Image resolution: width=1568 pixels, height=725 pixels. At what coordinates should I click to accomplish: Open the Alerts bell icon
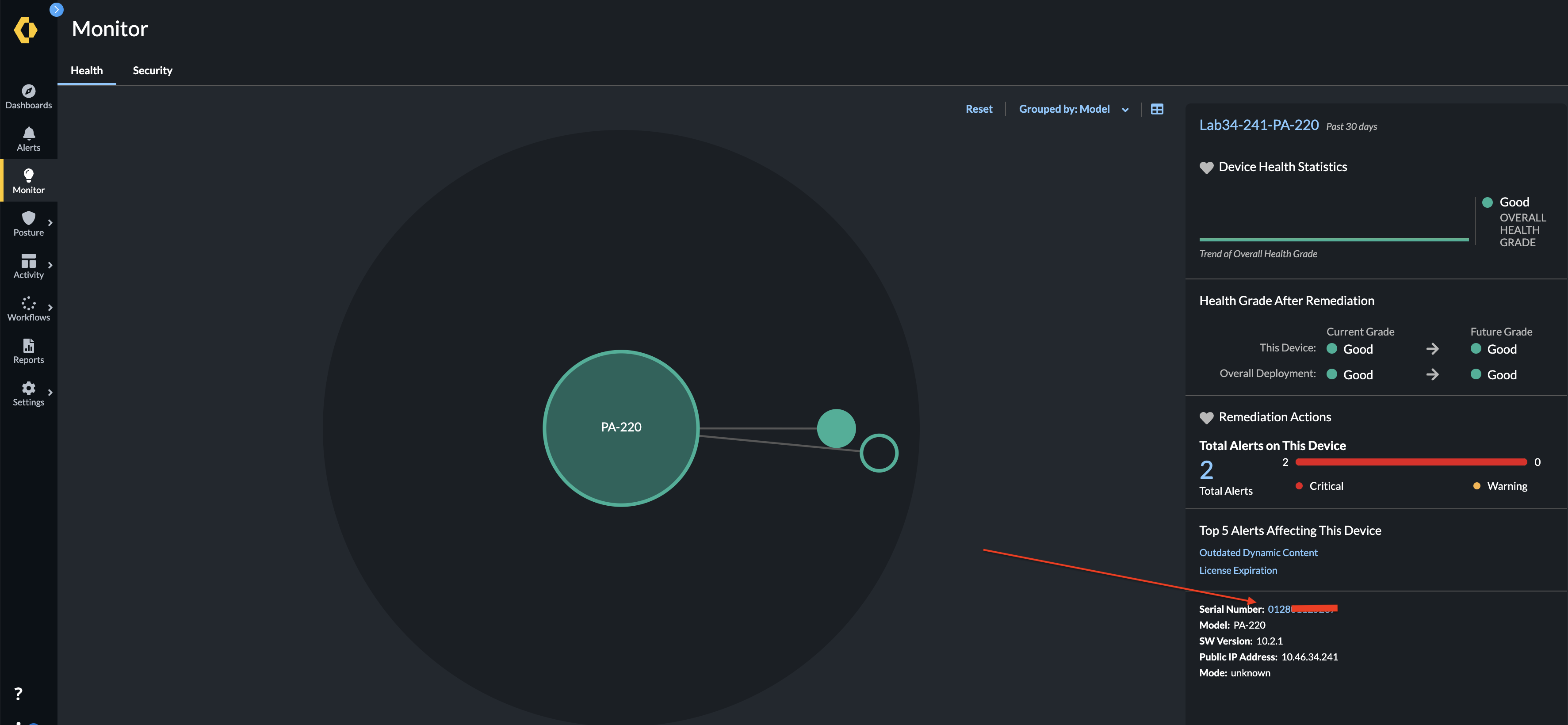29,134
